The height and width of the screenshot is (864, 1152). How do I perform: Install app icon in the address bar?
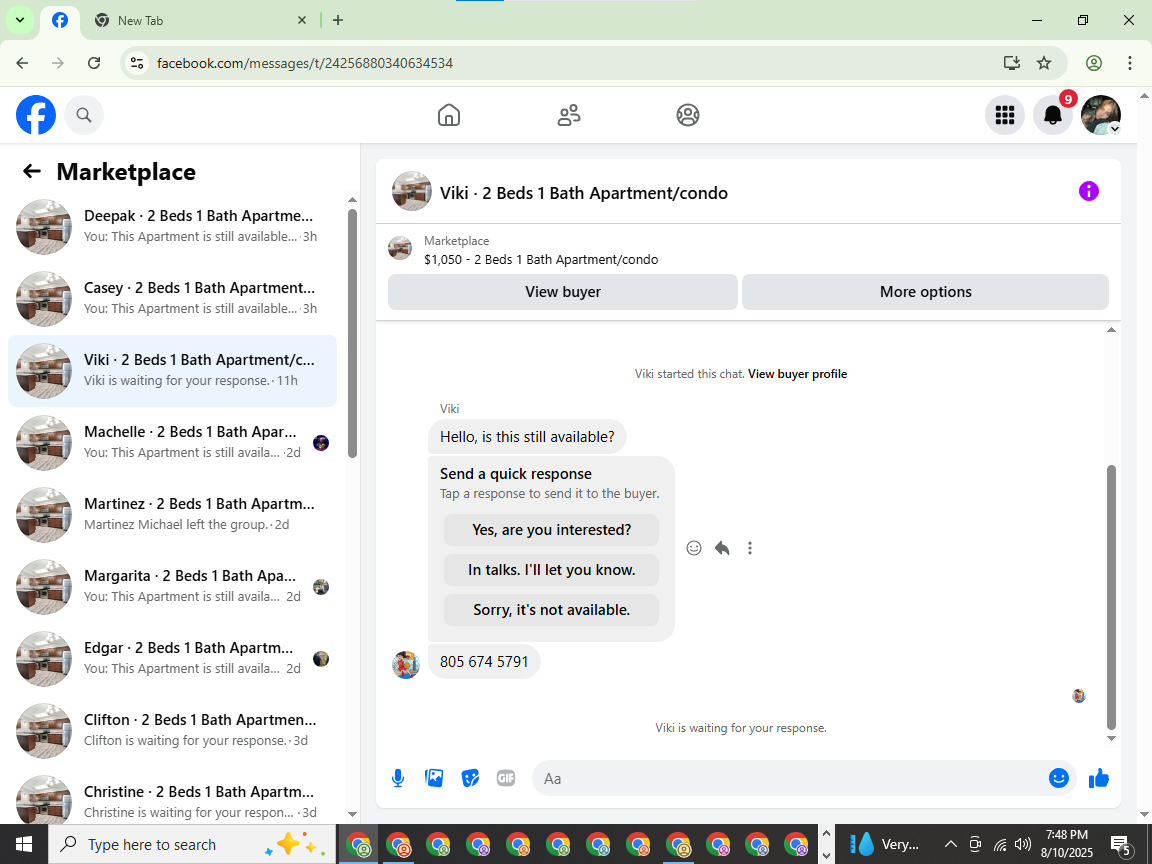coord(1012,63)
